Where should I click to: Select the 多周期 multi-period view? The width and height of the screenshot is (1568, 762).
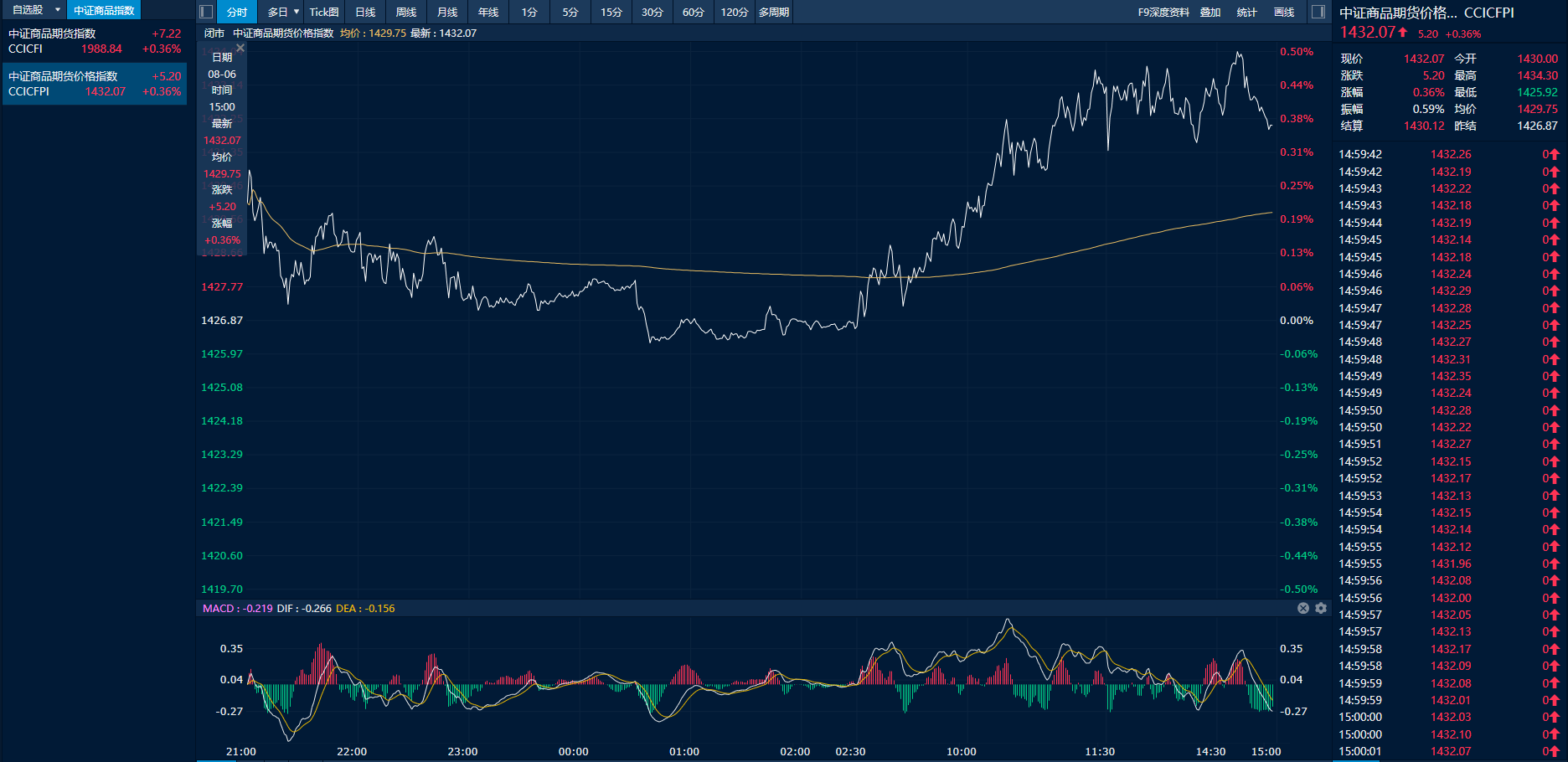coord(774,12)
